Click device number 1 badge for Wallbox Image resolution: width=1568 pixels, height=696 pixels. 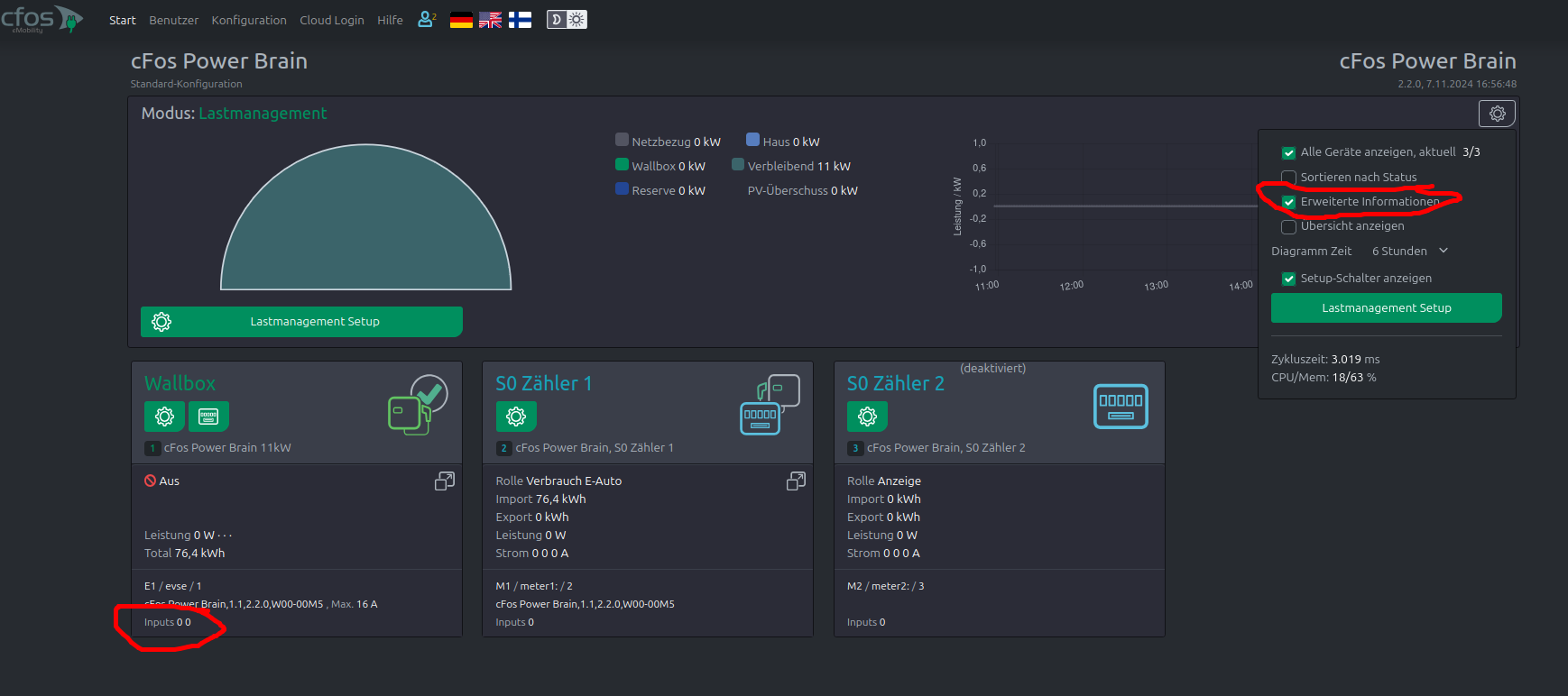152,448
